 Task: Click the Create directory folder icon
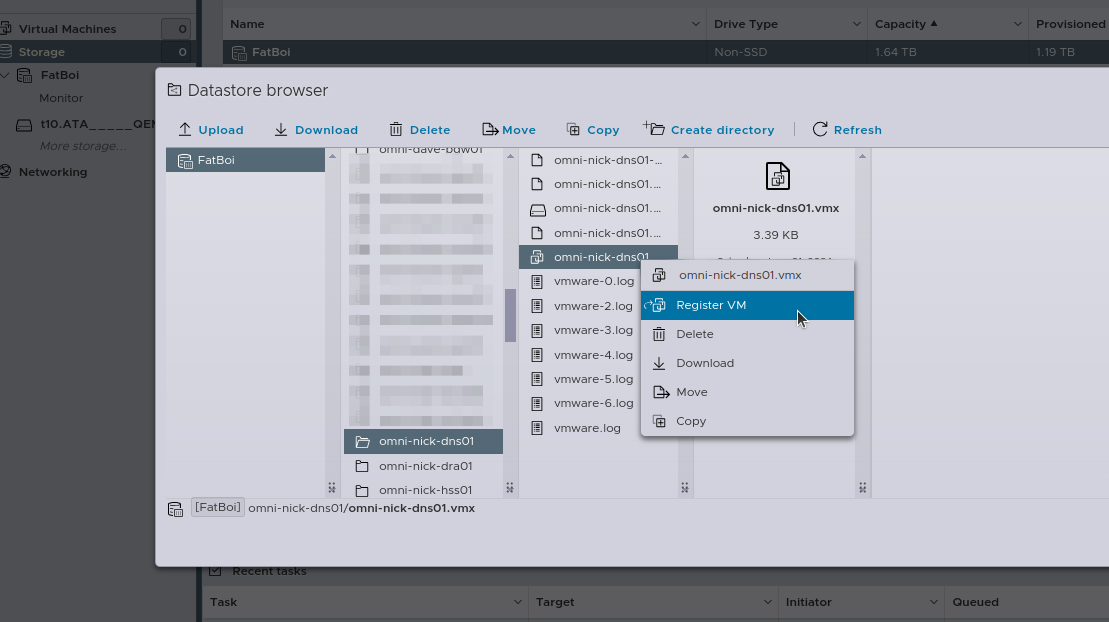pyautogui.click(x=654, y=129)
